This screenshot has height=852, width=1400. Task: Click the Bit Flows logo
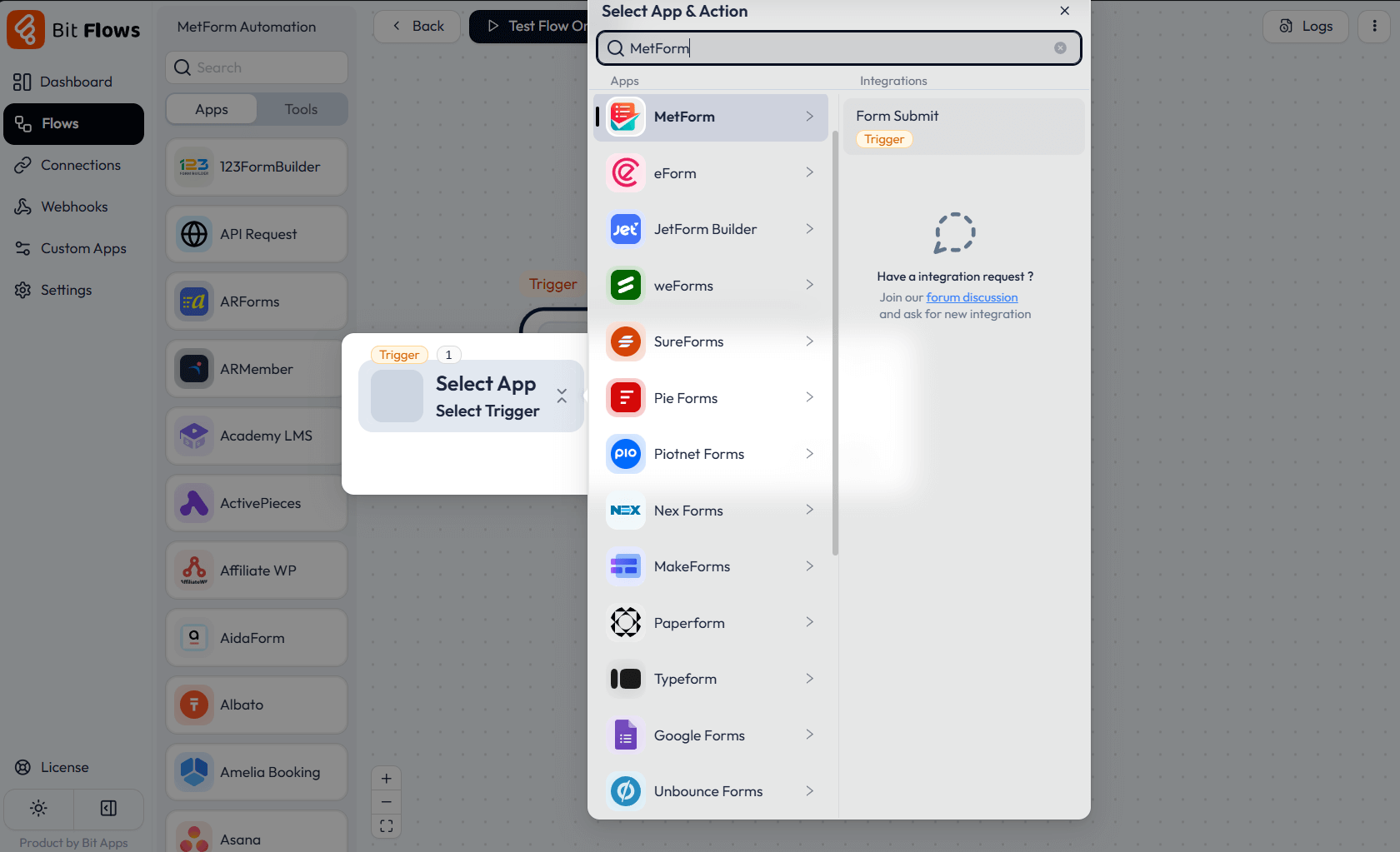coord(73,30)
